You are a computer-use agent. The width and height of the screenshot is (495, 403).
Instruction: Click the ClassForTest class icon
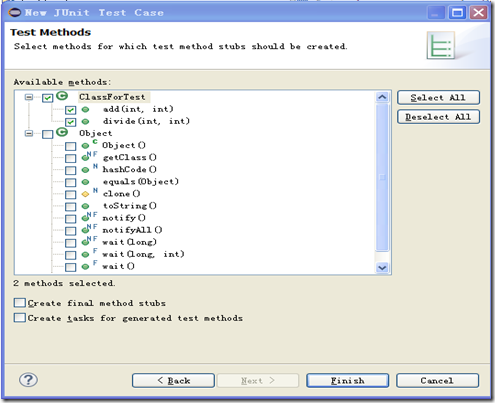pos(62,96)
